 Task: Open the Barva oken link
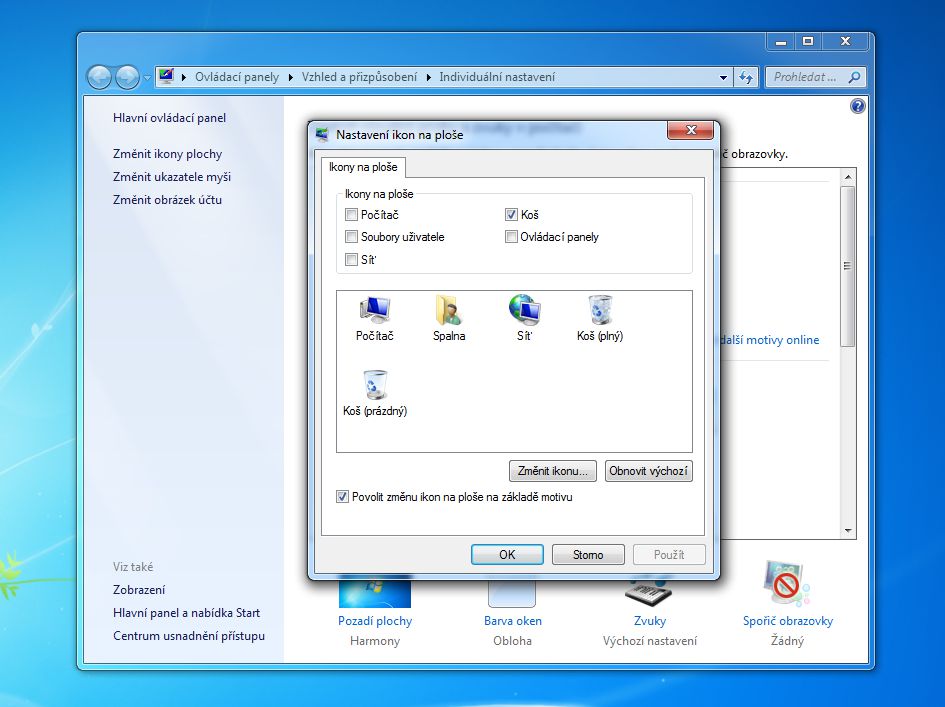click(x=512, y=621)
